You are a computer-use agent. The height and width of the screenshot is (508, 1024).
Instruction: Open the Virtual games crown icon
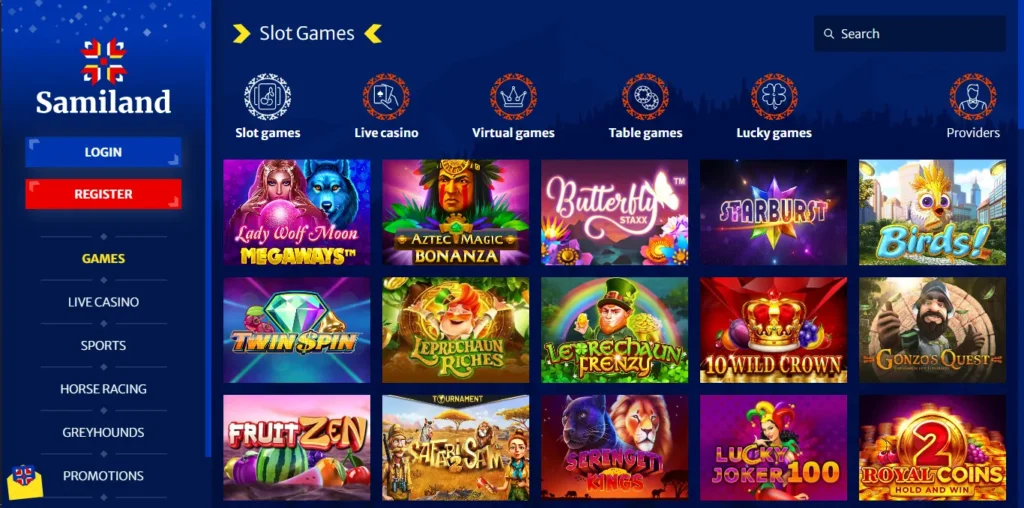[513, 97]
